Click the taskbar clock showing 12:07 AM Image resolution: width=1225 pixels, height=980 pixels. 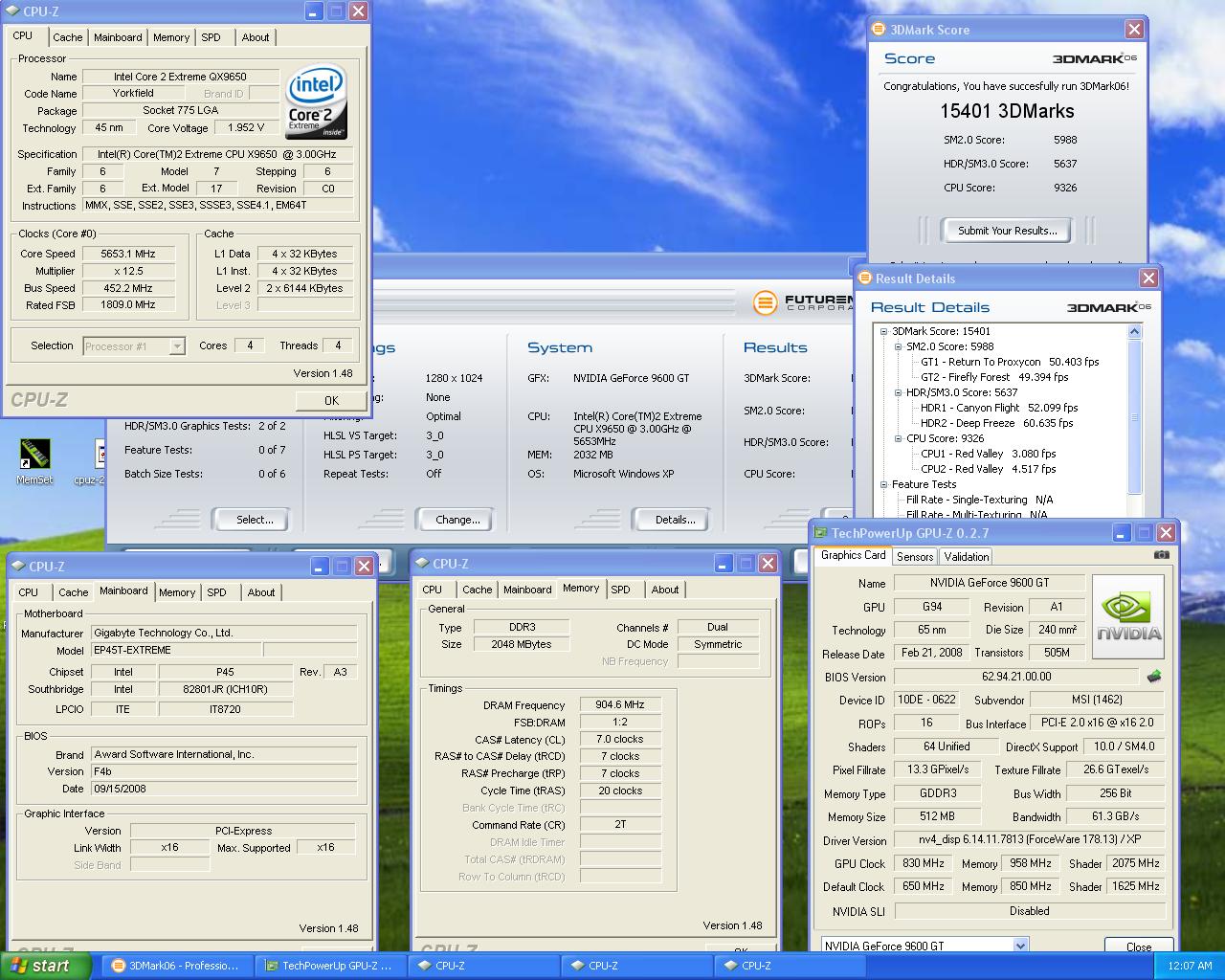point(1190,966)
